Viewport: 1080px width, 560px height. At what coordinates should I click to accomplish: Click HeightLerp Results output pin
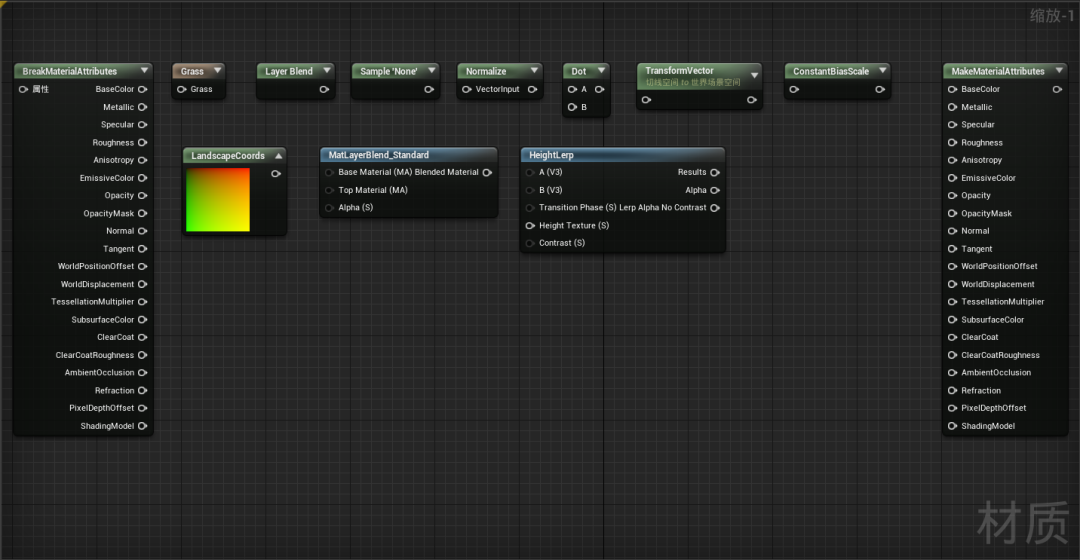tap(715, 172)
